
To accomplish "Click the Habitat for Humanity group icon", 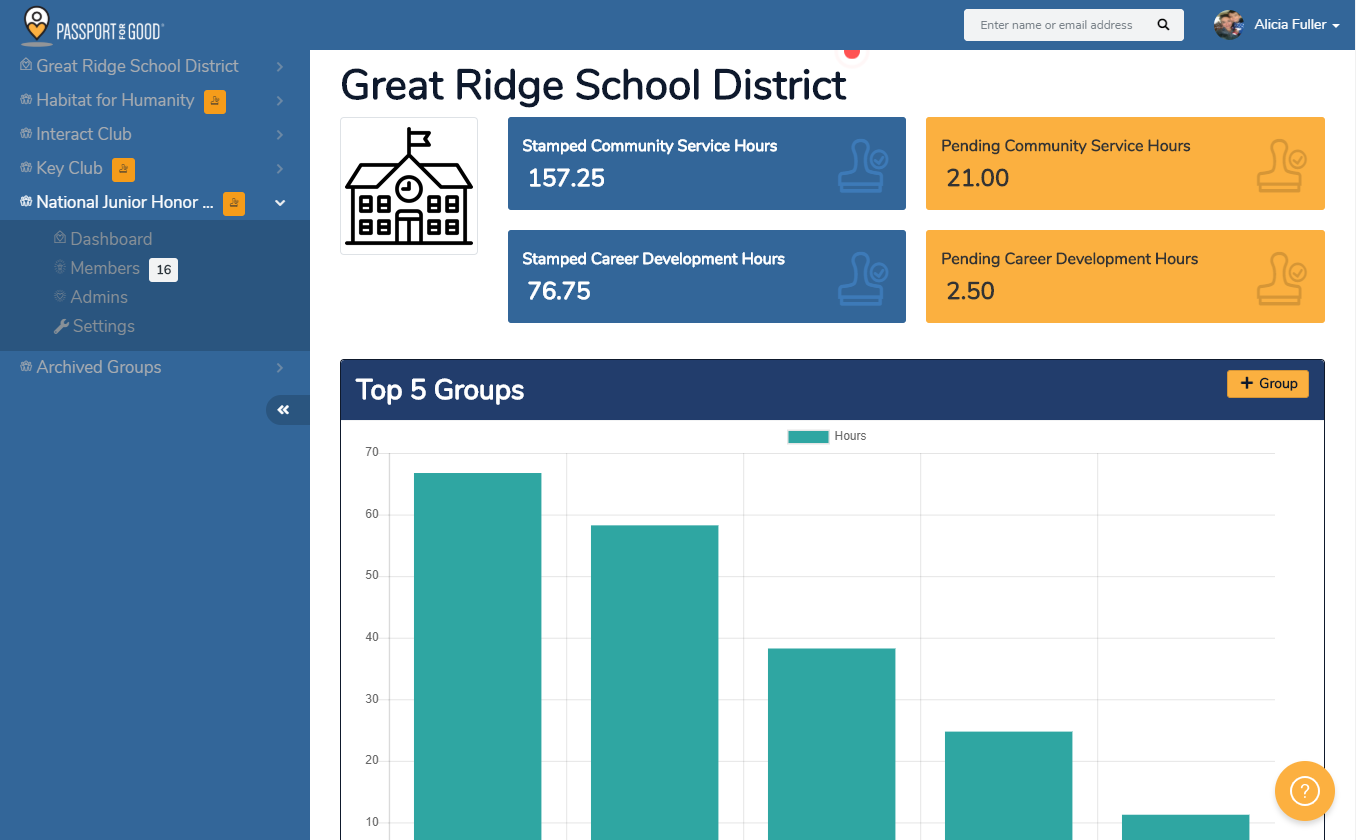I will tap(26, 100).
